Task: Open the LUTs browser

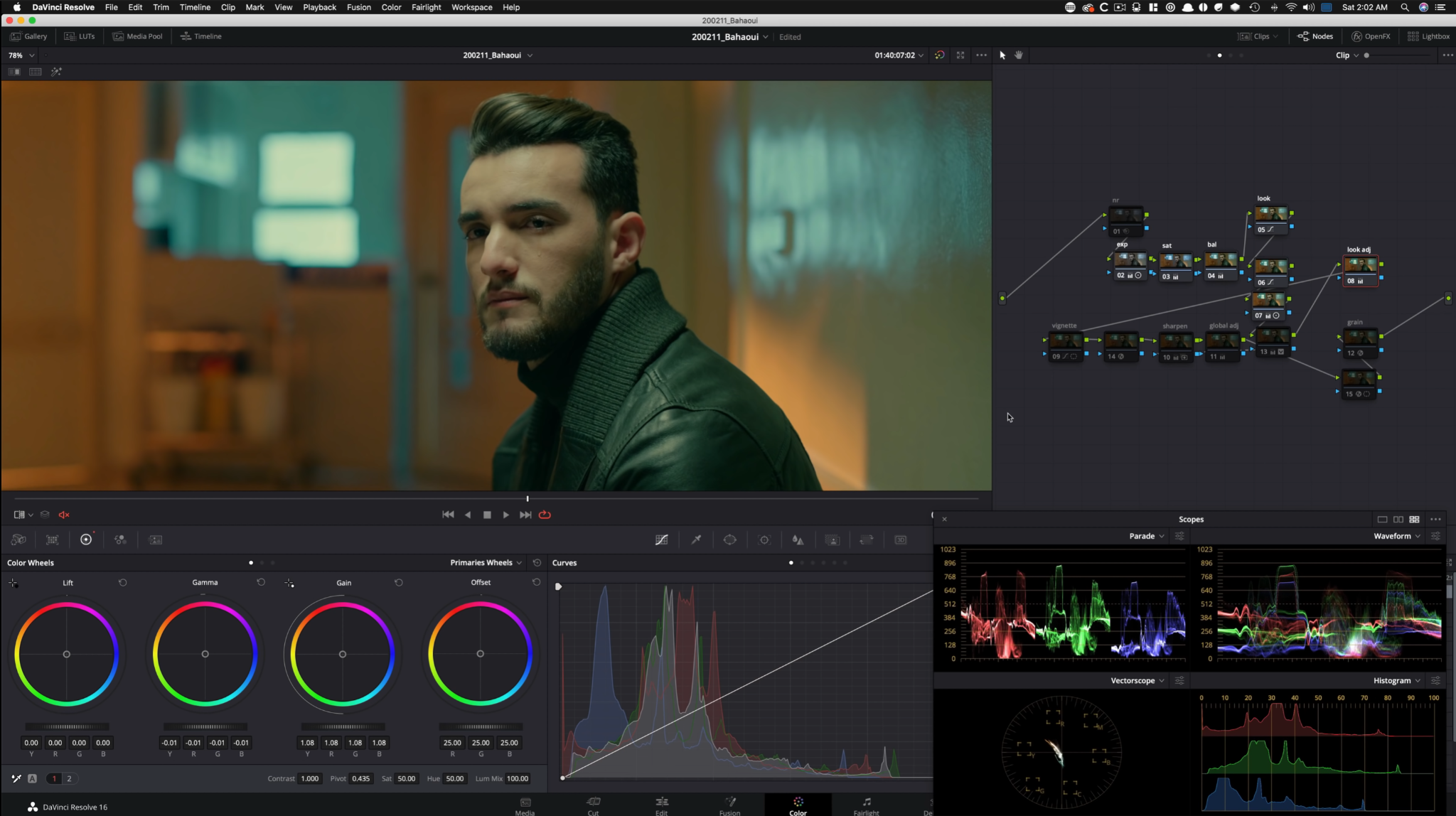Action: click(80, 36)
